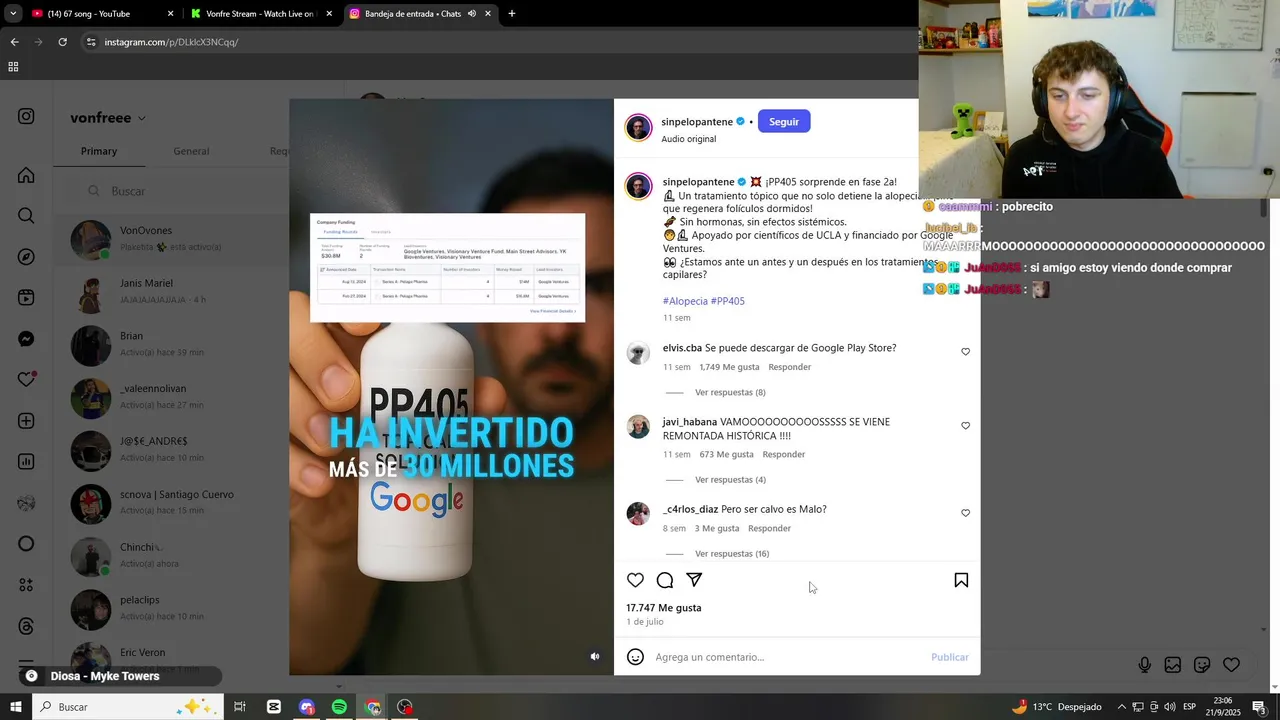1280x720 pixels.
Task: Open the Windows notification center
Action: [1259, 707]
